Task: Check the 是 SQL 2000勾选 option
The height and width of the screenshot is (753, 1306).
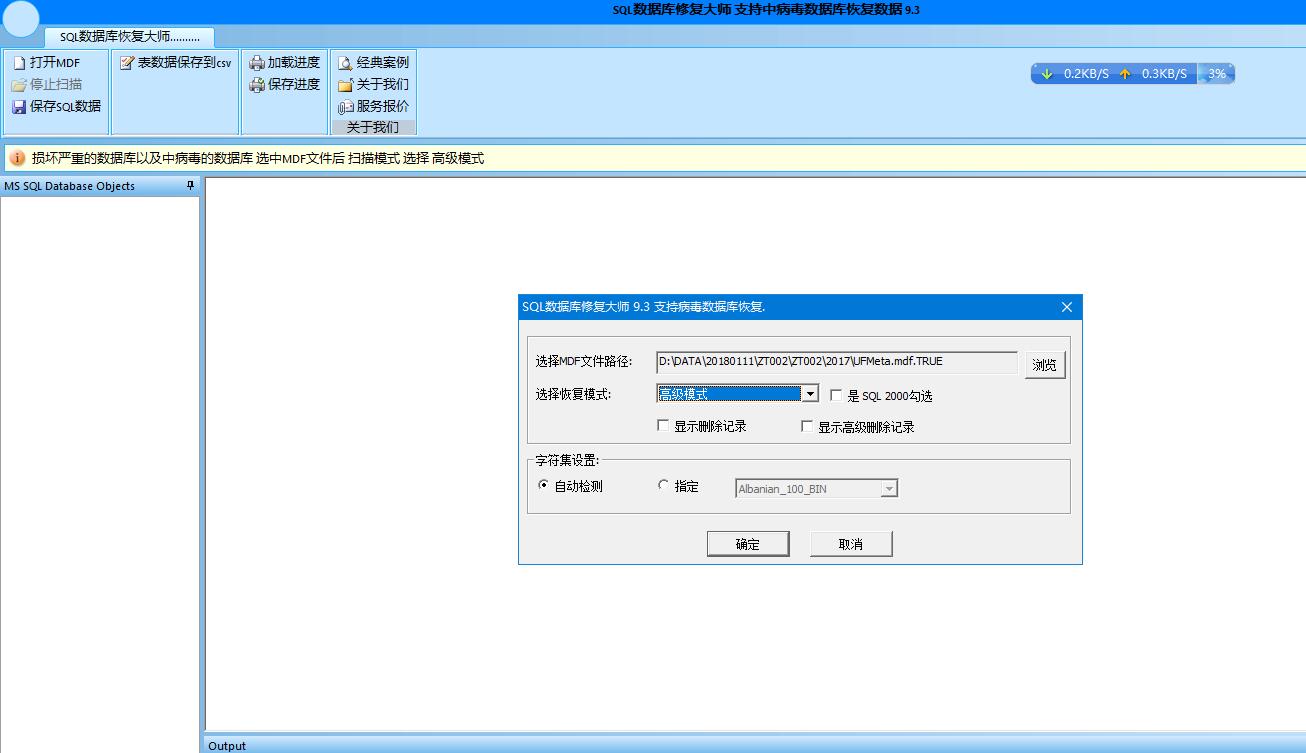Action: pyautogui.click(x=881, y=396)
